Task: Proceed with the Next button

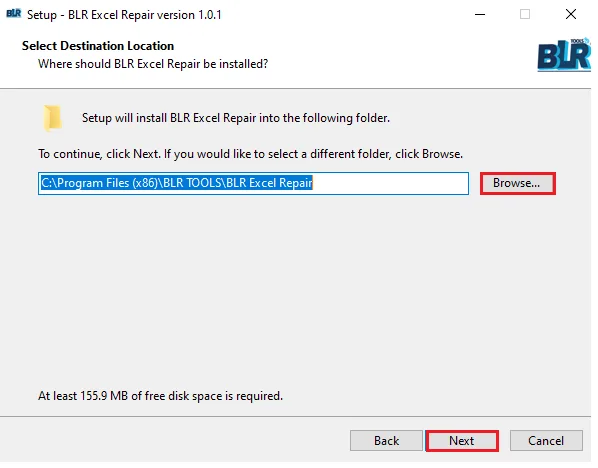Action: click(462, 441)
